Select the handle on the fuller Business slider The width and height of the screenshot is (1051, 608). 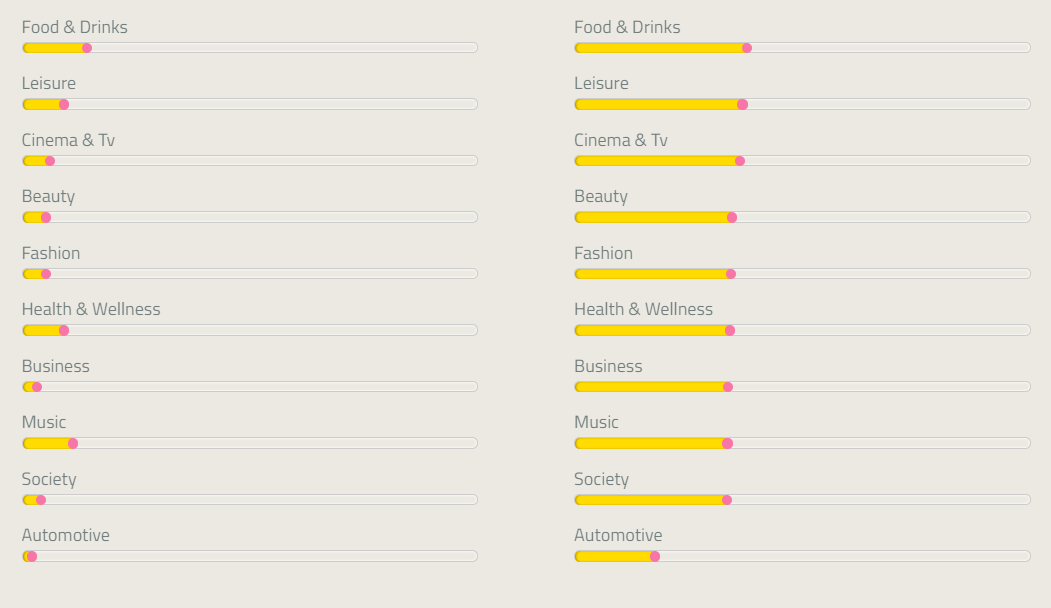click(x=728, y=387)
